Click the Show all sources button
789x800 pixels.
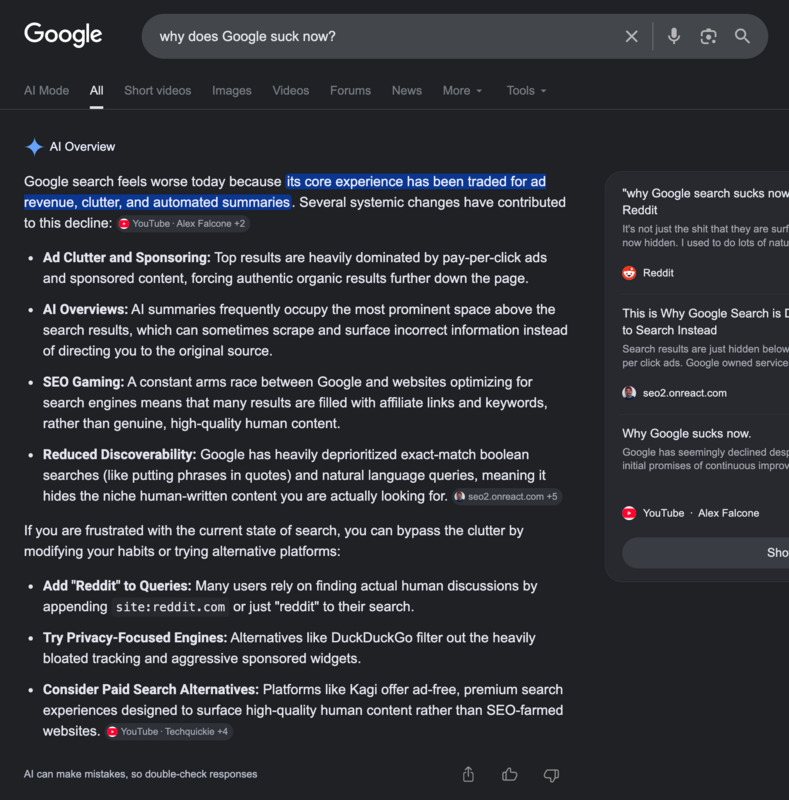click(x=705, y=553)
